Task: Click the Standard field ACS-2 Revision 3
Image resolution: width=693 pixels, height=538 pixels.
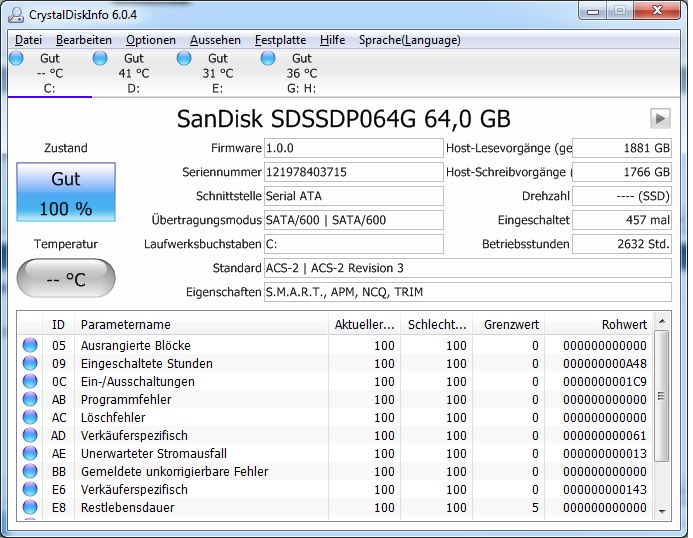Action: pos(468,268)
